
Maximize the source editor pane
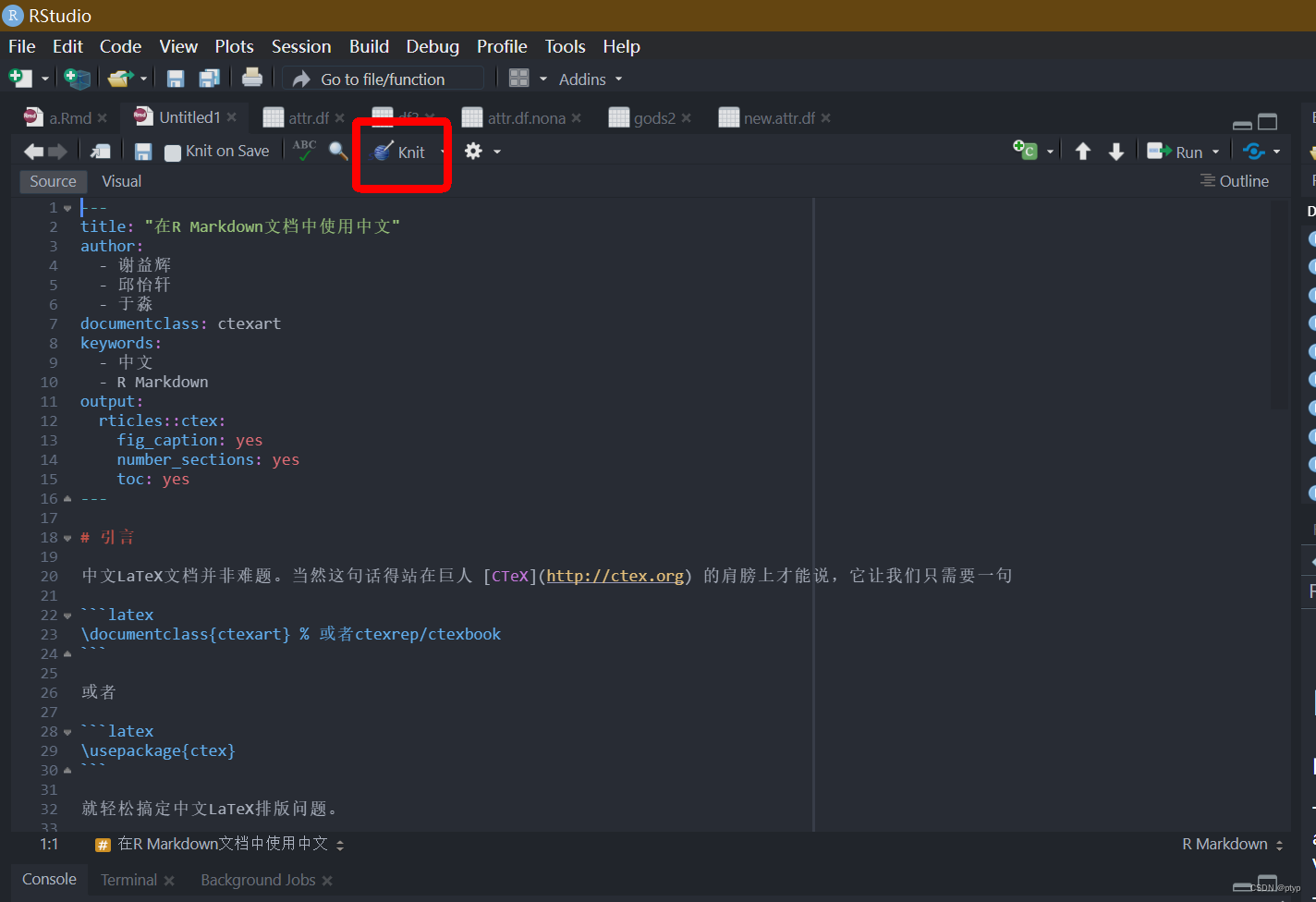click(1268, 122)
